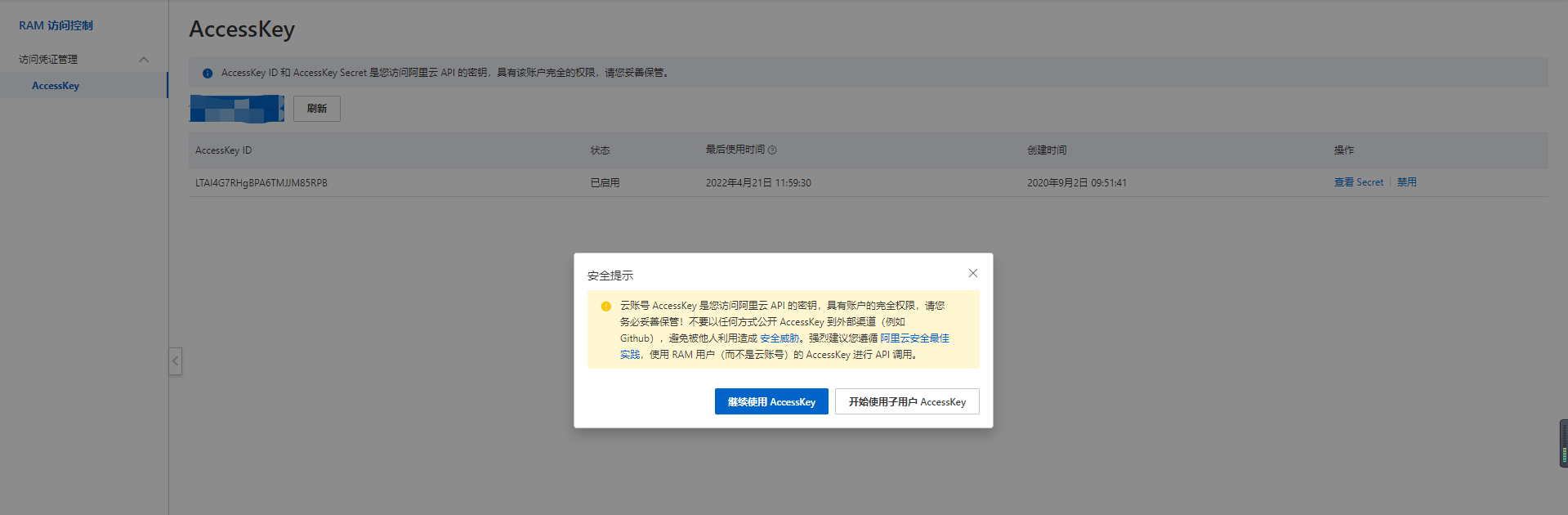
Task: Close the 安全提示 dialog with the X
Action: 972,273
